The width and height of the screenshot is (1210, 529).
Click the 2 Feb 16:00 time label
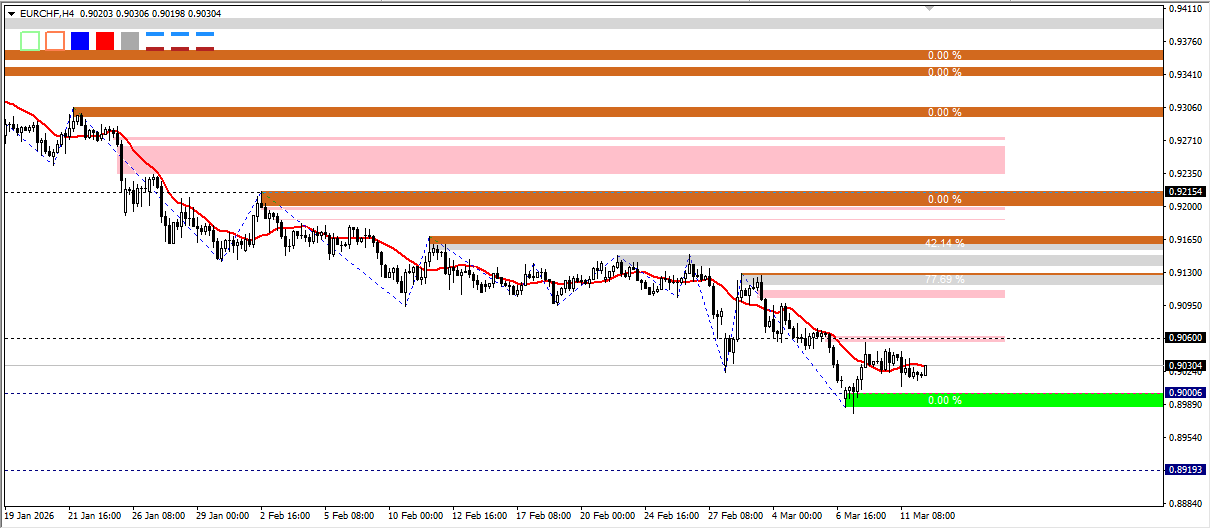287,517
